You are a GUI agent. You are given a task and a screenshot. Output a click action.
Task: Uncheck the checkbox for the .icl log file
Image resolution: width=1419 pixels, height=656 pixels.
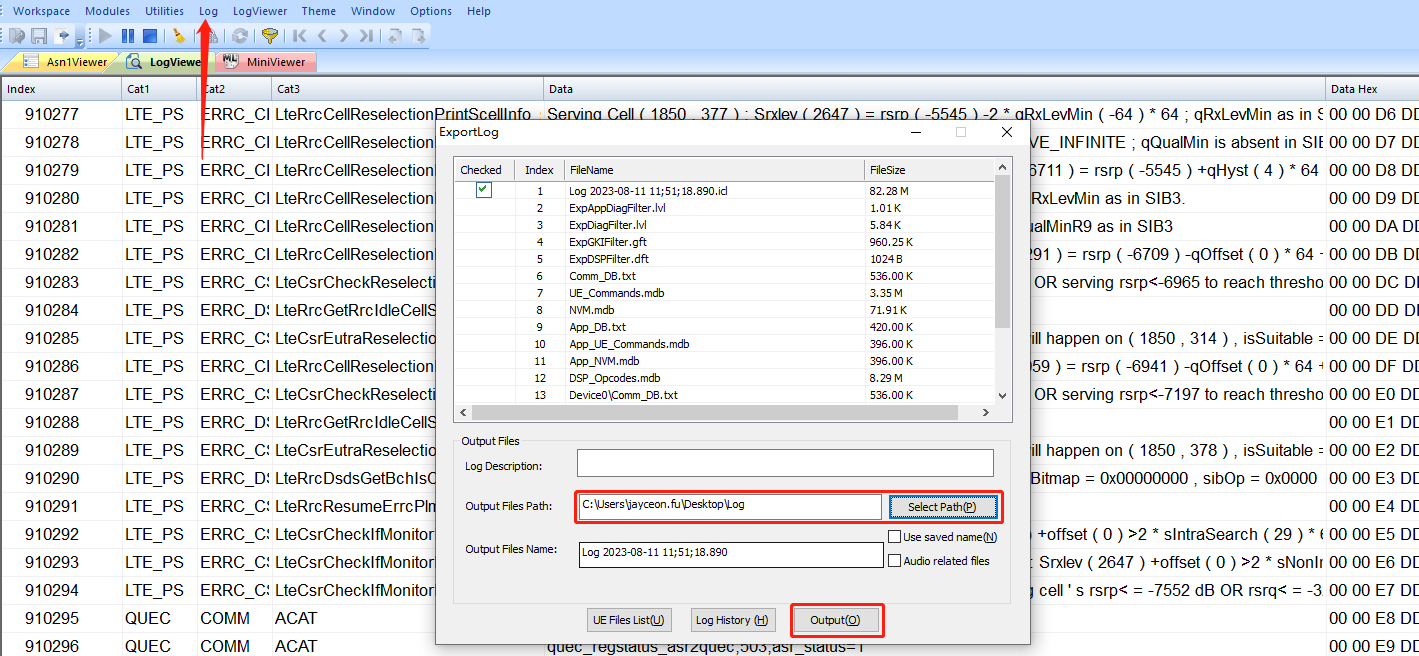pyautogui.click(x=484, y=190)
